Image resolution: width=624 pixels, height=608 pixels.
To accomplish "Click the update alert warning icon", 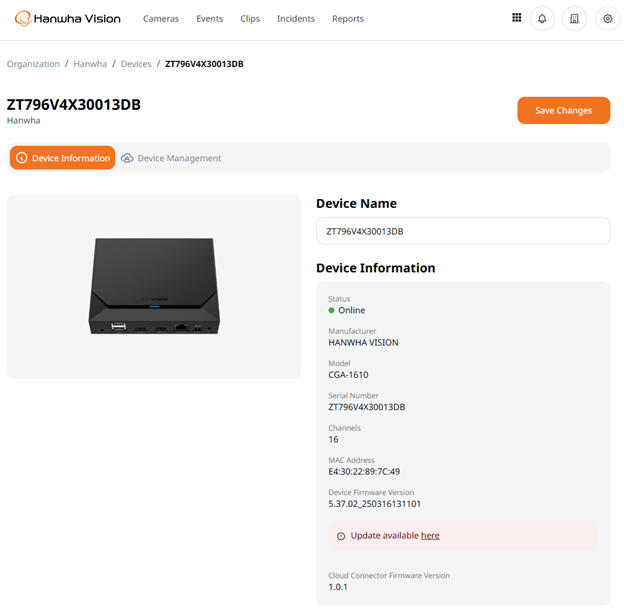I will (x=341, y=536).
